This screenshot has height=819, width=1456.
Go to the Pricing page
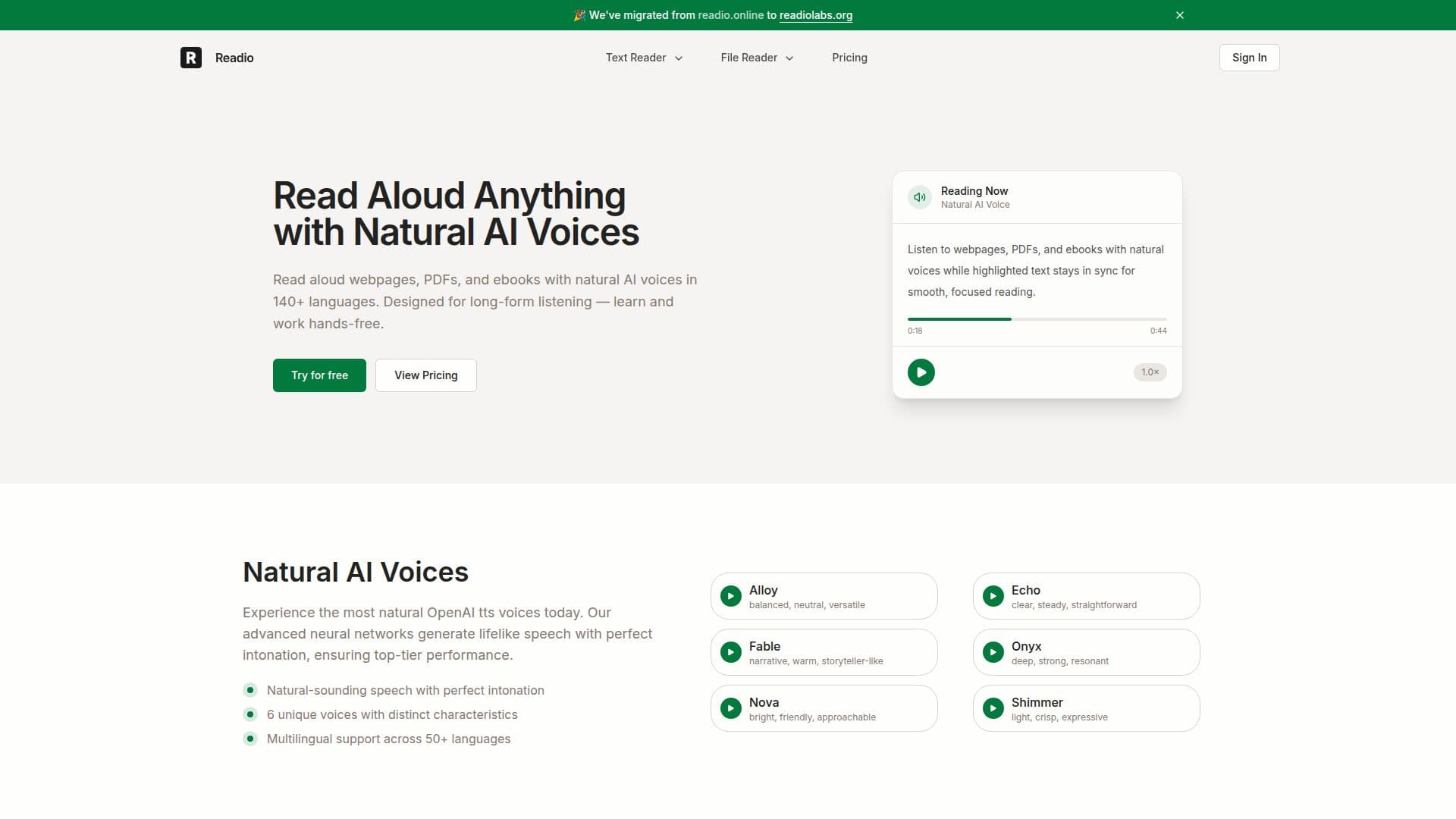[x=849, y=58]
